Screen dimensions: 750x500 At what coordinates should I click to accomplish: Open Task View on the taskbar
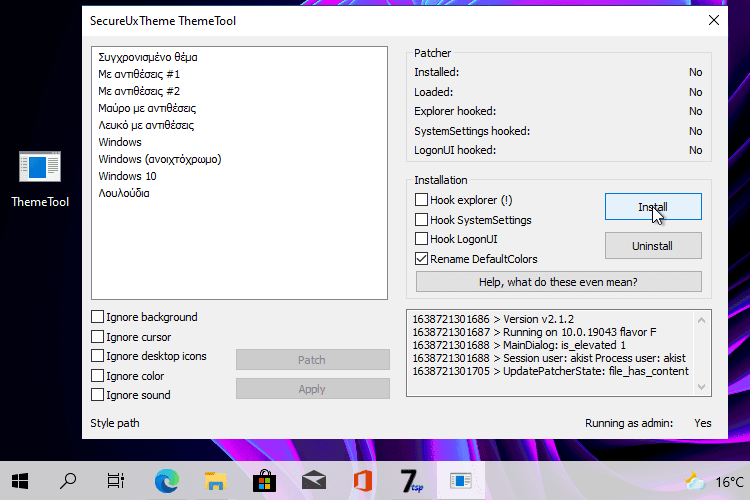pyautogui.click(x=116, y=480)
